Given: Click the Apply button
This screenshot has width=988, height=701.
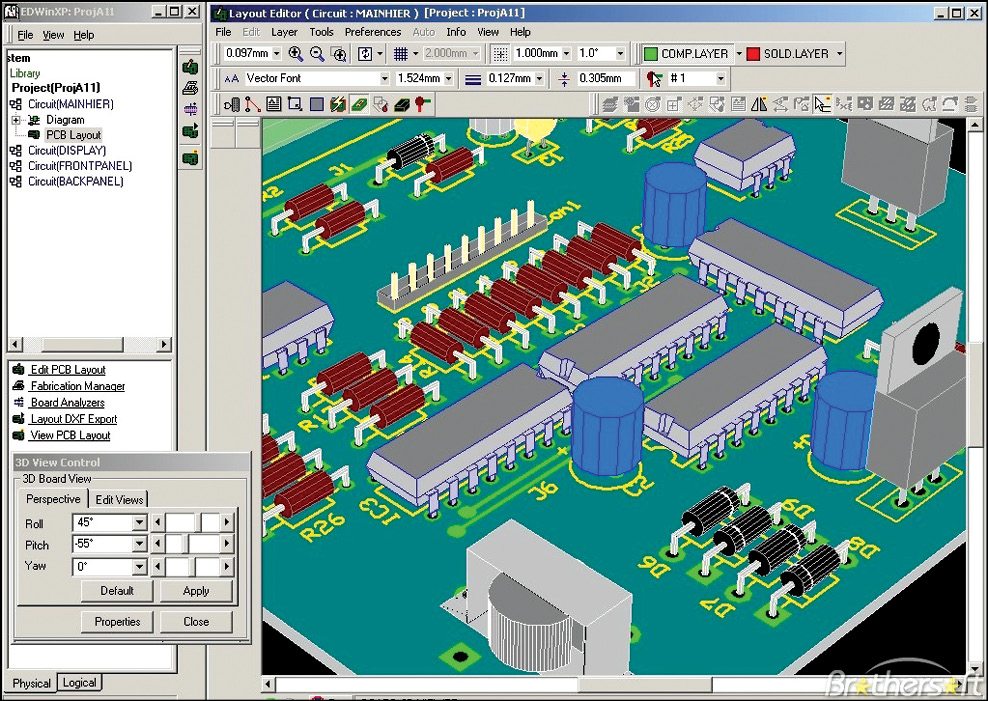Looking at the screenshot, I should click(196, 591).
